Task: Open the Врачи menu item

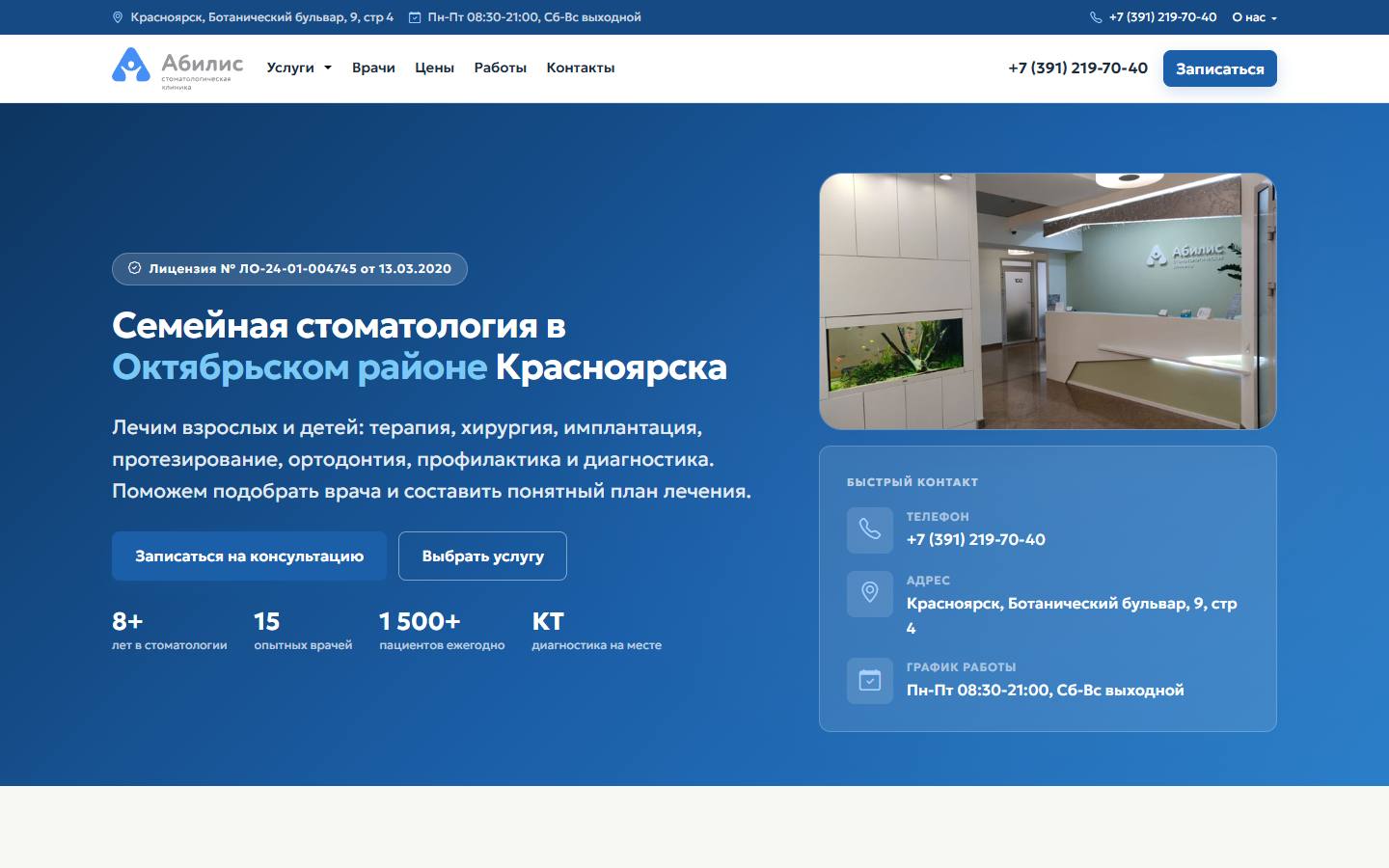Action: pyautogui.click(x=373, y=68)
